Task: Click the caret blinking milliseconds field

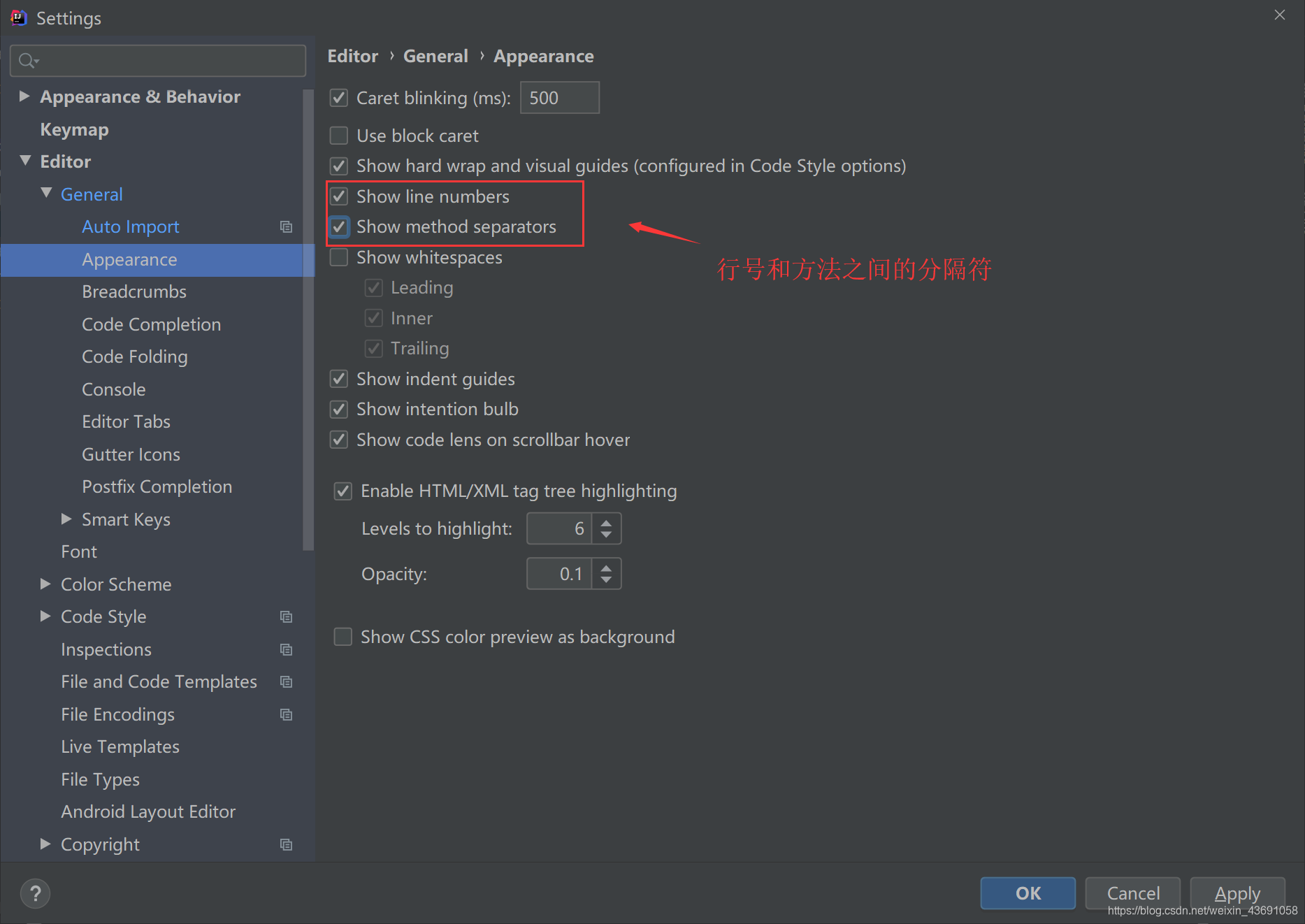Action: click(x=560, y=98)
